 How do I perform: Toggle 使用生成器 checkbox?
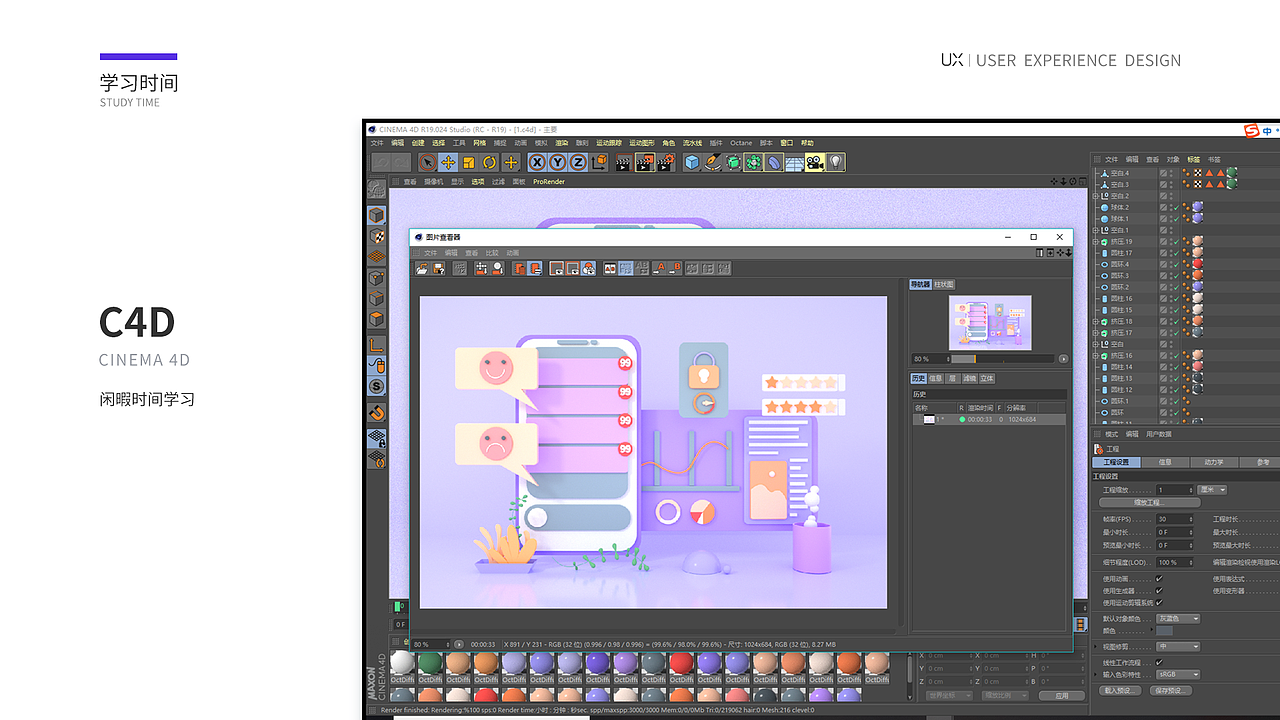tap(1159, 590)
